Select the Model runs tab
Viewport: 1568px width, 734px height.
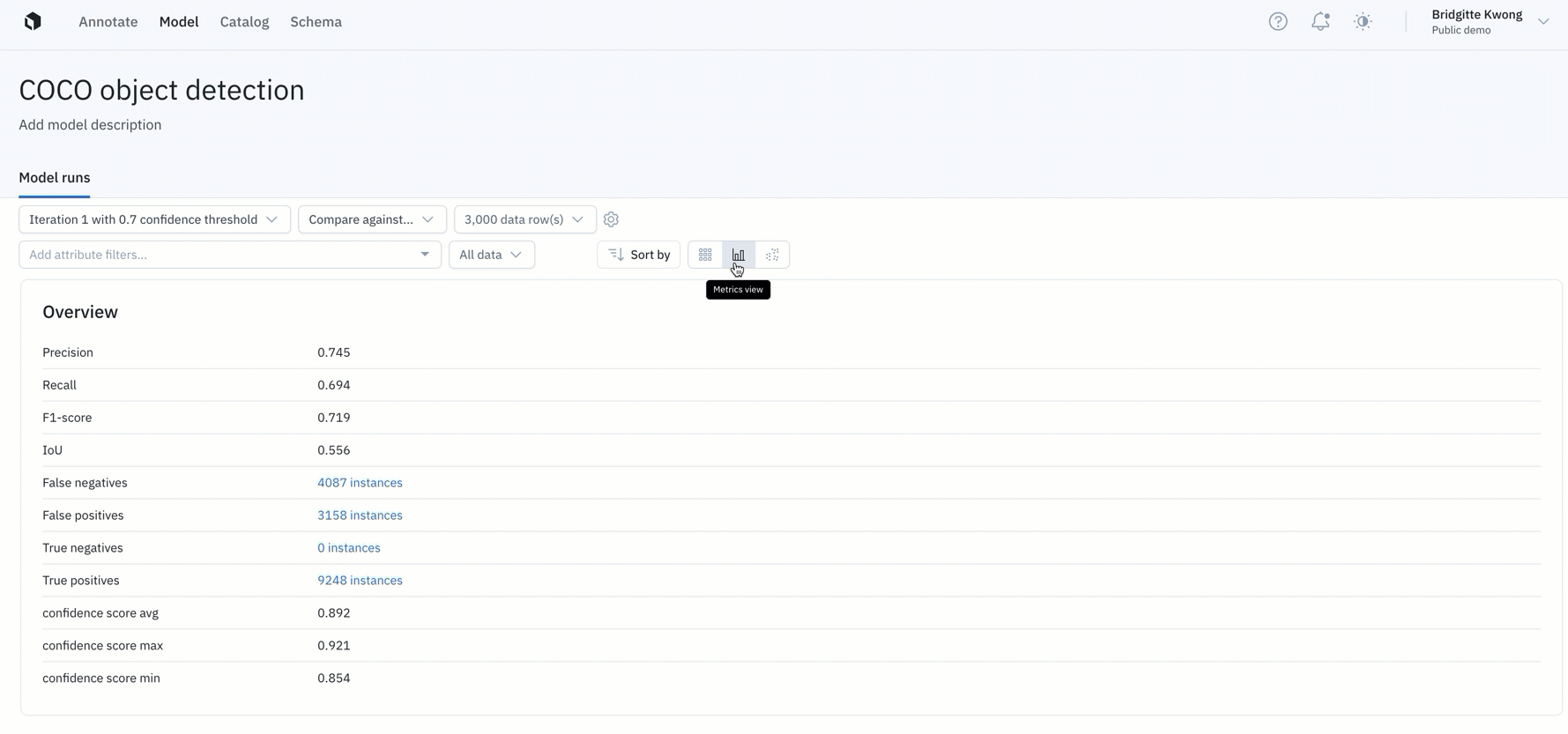[55, 178]
